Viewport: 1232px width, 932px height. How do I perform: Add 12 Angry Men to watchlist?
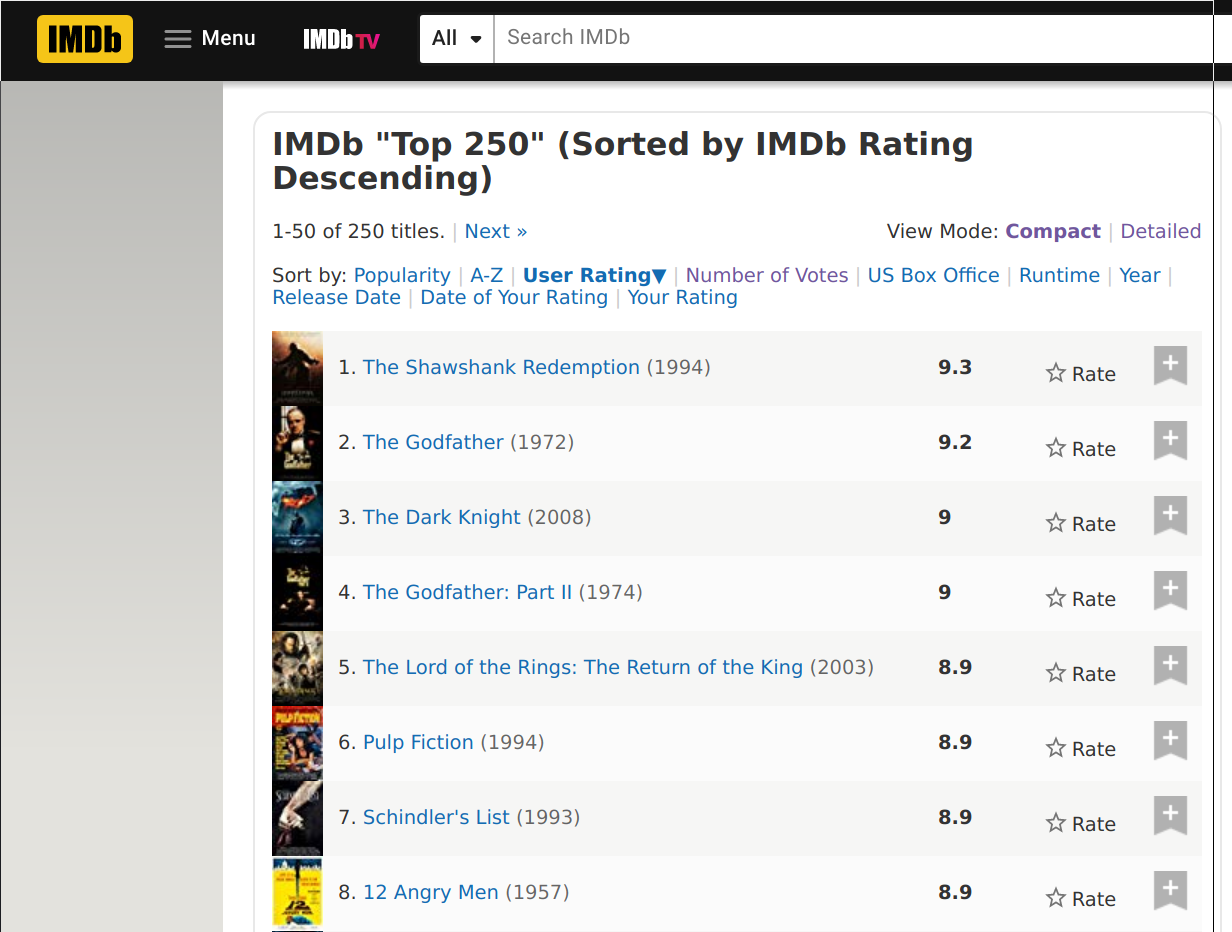(1170, 890)
